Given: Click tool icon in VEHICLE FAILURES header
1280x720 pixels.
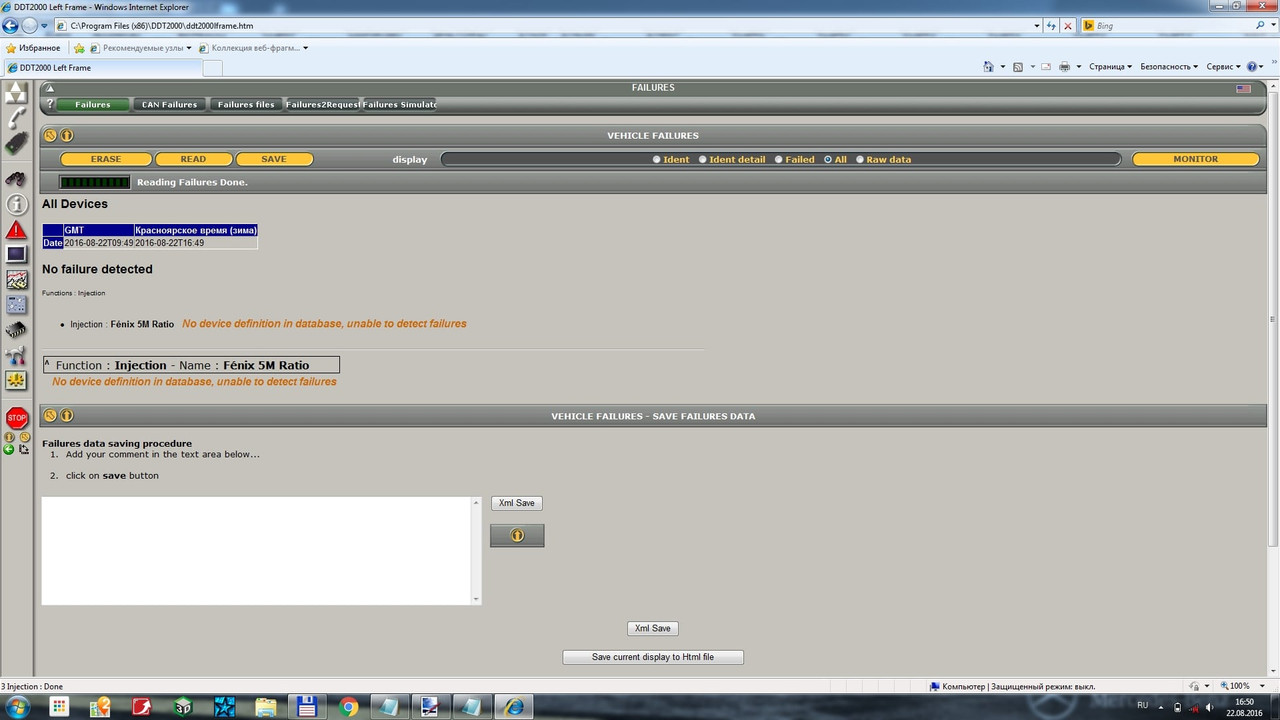Looking at the screenshot, I should coord(50,135).
